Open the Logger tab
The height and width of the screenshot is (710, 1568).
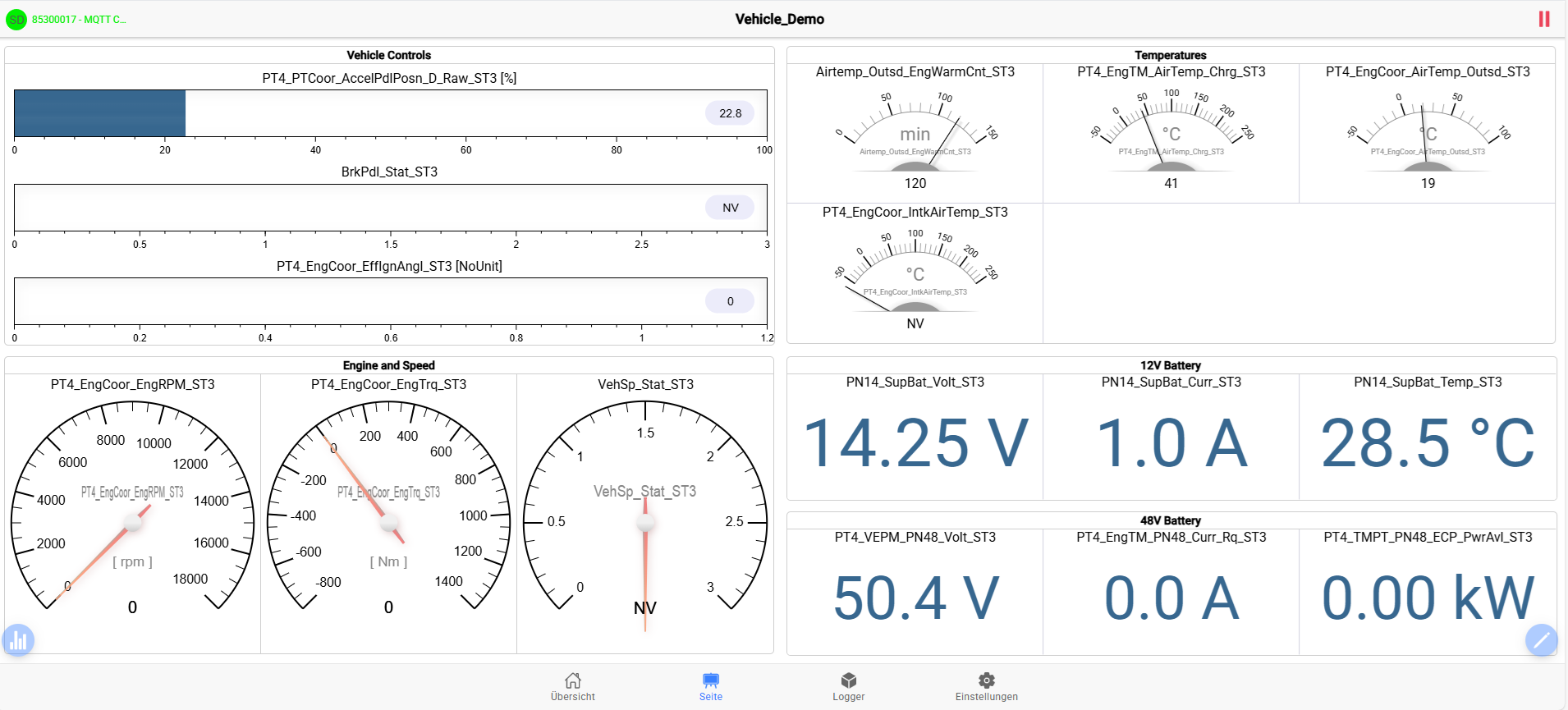click(849, 686)
